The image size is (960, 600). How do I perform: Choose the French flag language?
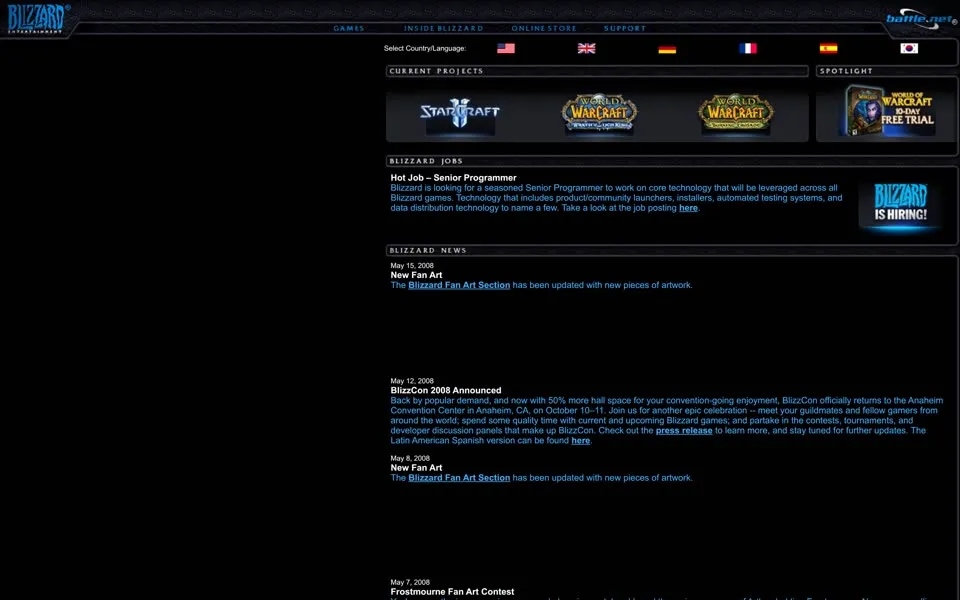748,48
